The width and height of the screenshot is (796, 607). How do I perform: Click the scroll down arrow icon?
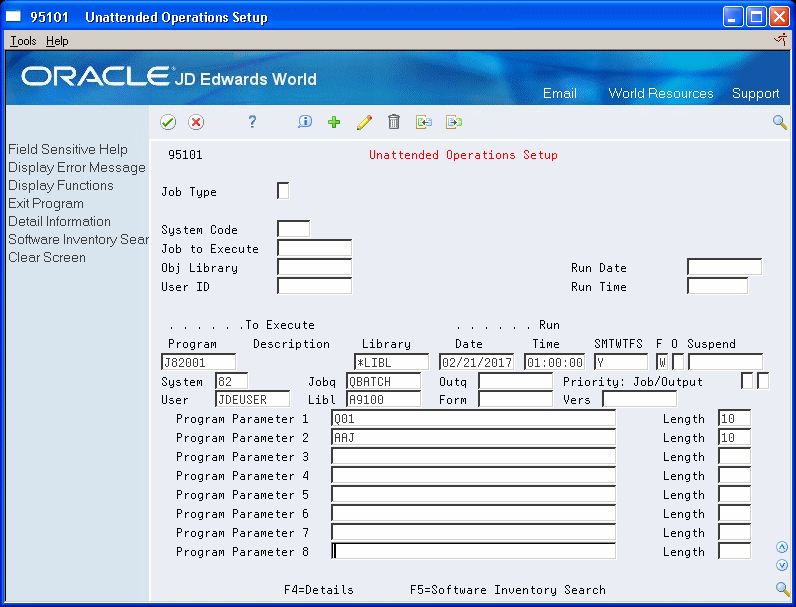click(782, 565)
